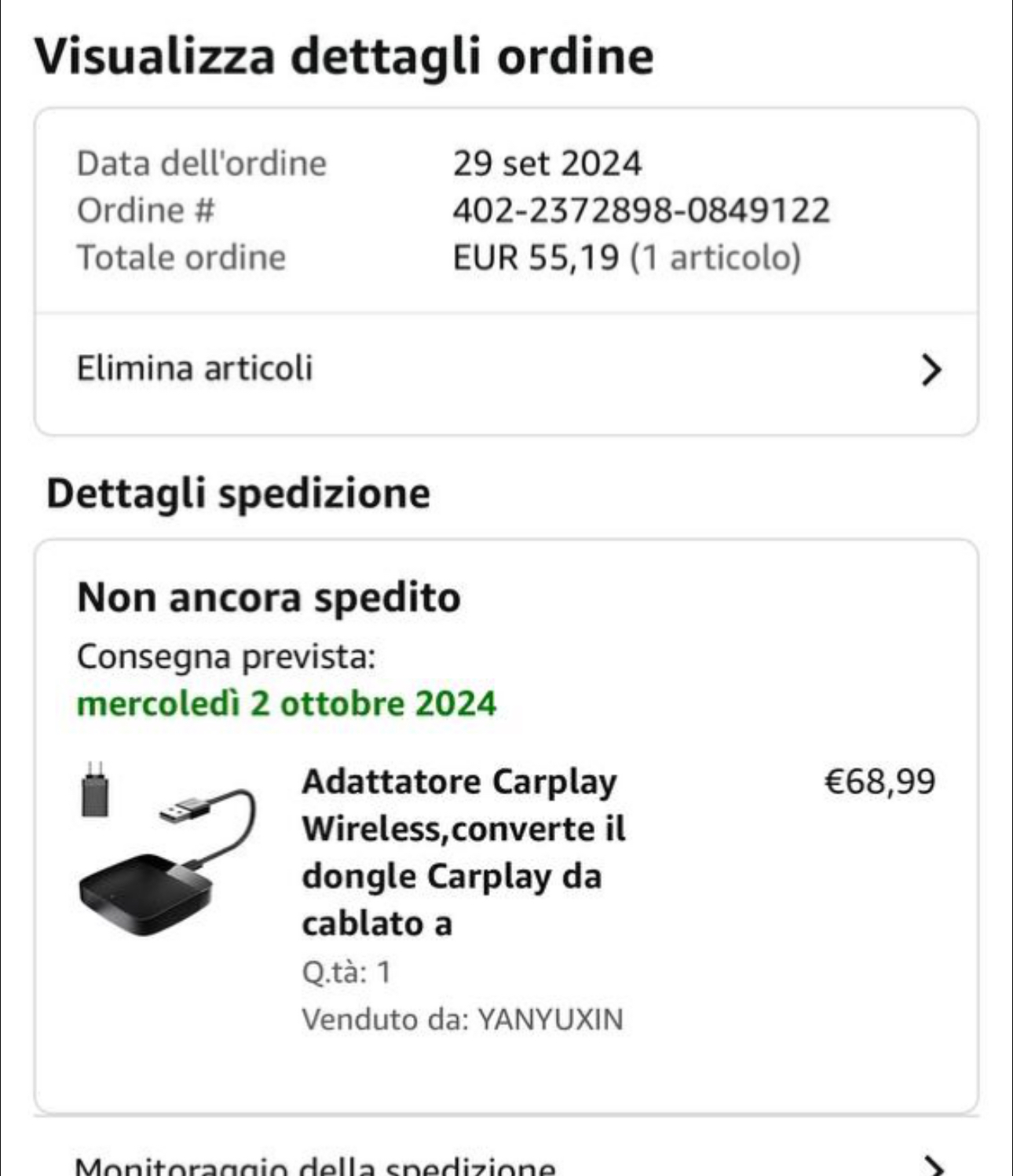Click the order date 29 set 2024
The height and width of the screenshot is (1176, 1013).
[547, 163]
